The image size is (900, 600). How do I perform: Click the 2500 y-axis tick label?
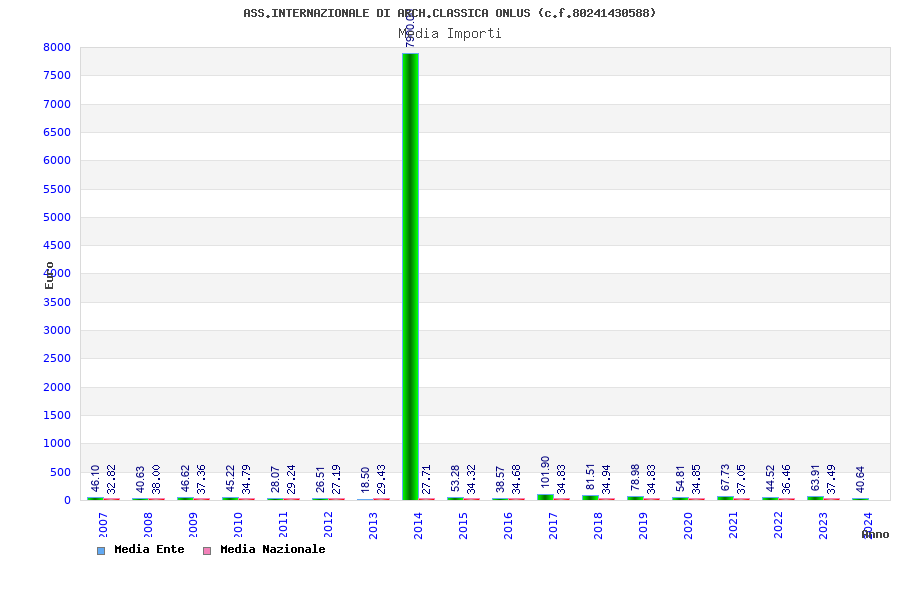57,358
